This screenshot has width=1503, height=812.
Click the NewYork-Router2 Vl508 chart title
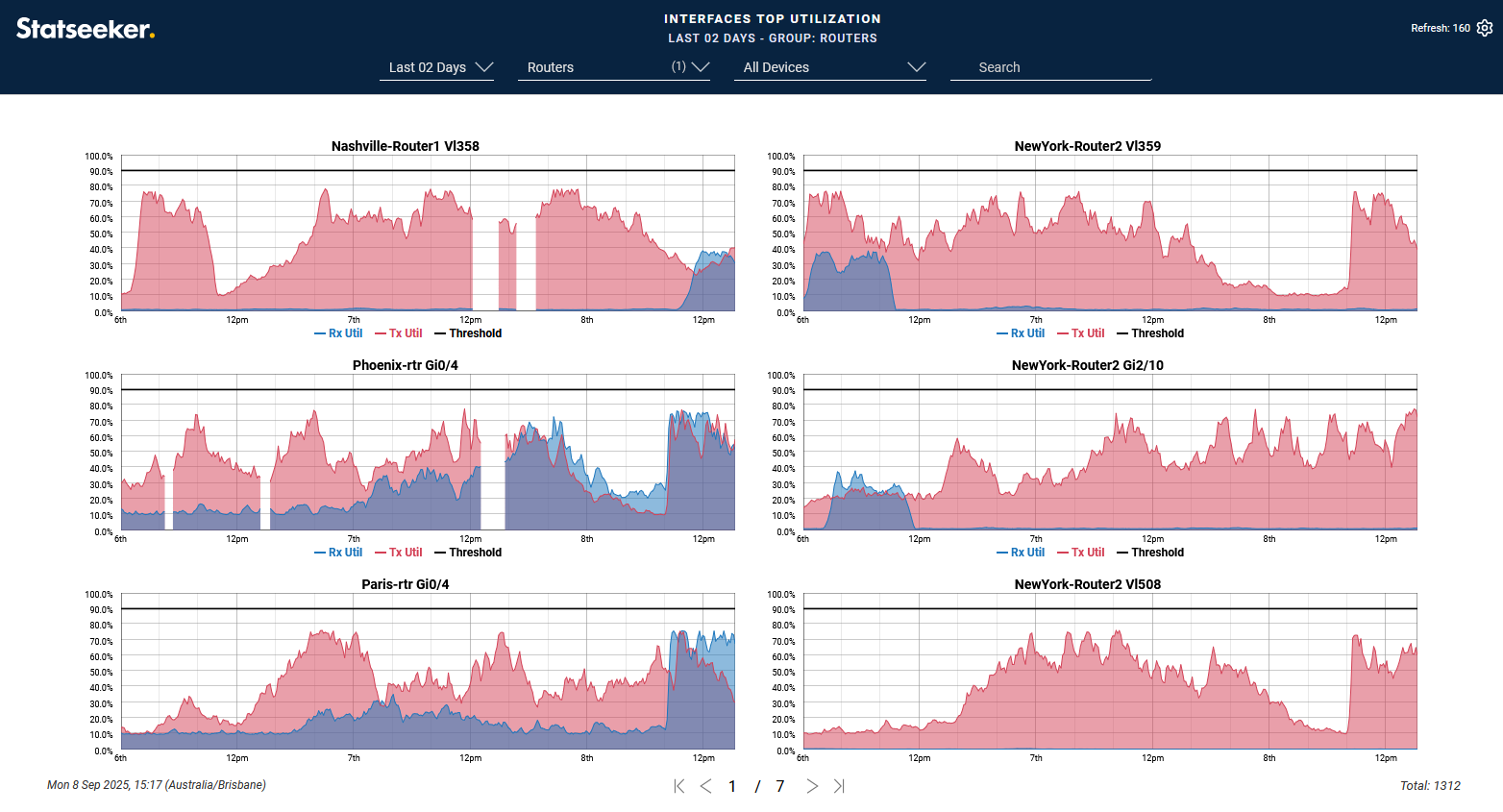click(1087, 584)
